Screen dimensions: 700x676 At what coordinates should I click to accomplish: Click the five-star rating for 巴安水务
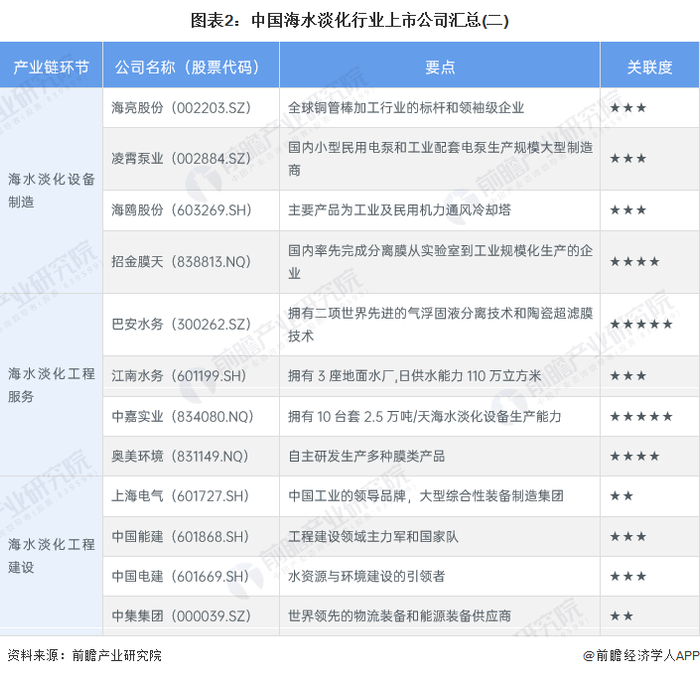(x=641, y=324)
